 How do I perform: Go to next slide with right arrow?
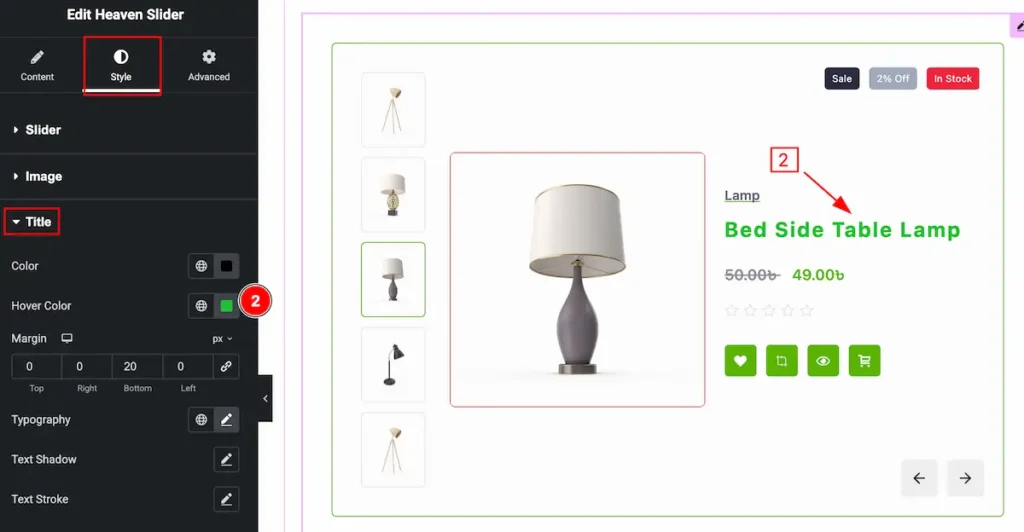click(965, 478)
